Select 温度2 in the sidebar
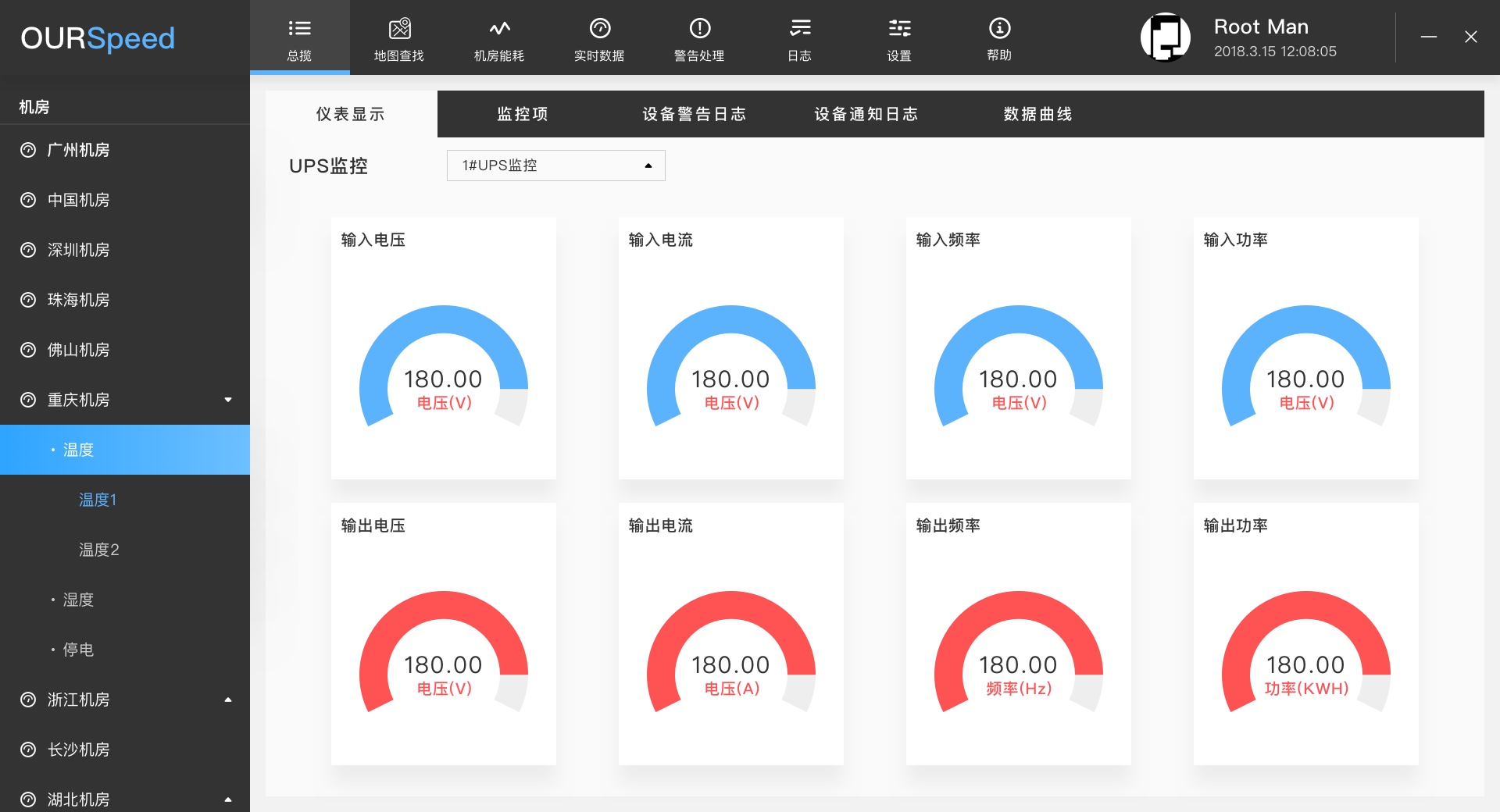 99,550
